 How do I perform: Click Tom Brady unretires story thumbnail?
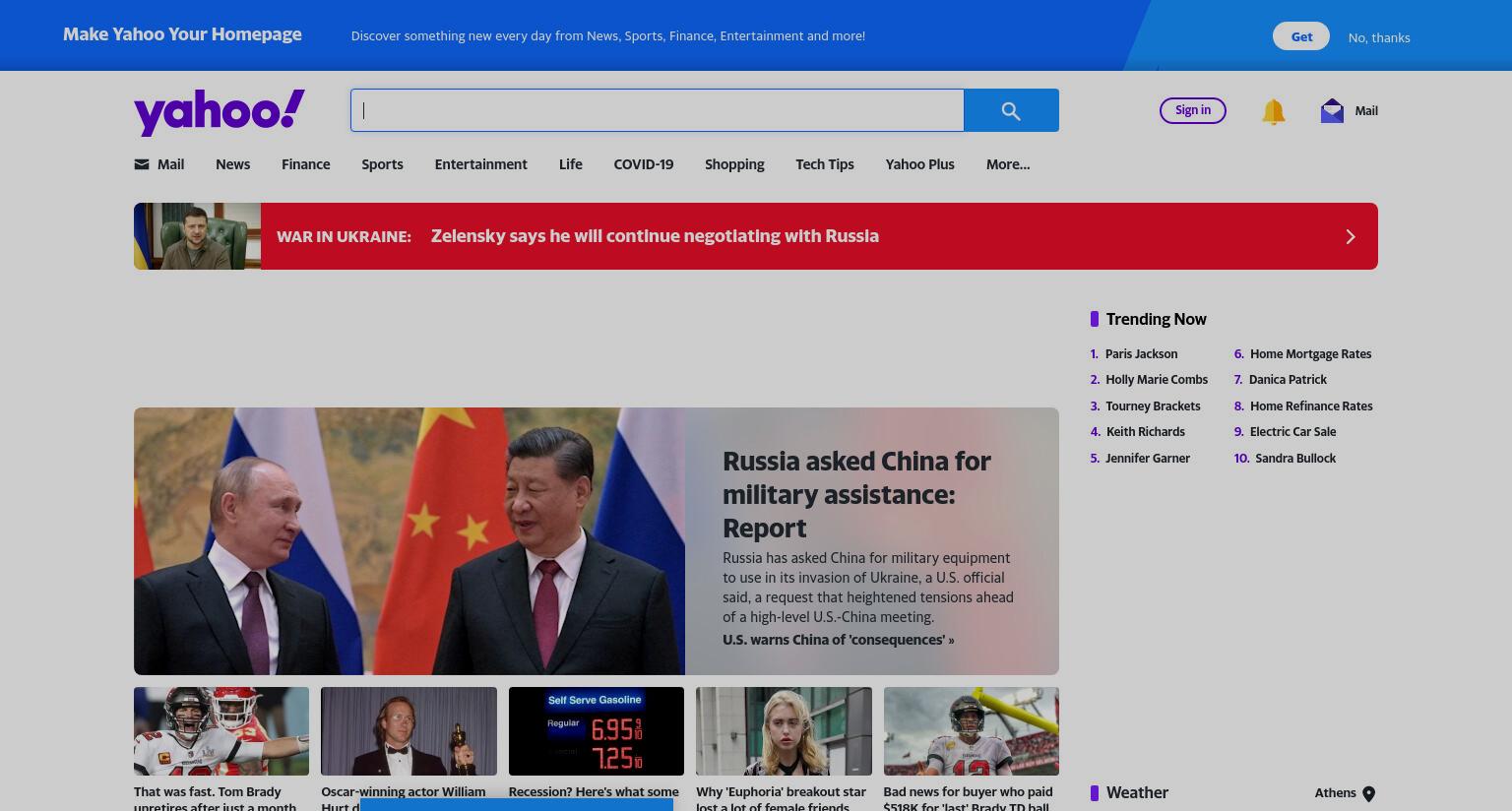(221, 731)
